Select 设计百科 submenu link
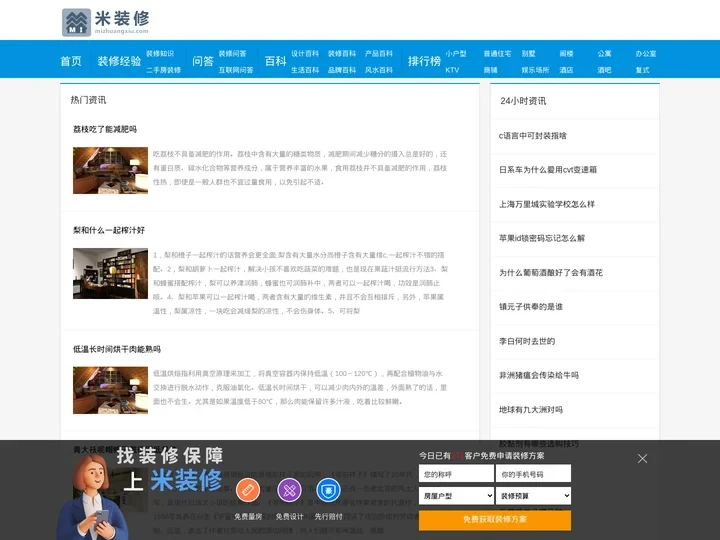This screenshot has width=720, height=540. click(305, 53)
